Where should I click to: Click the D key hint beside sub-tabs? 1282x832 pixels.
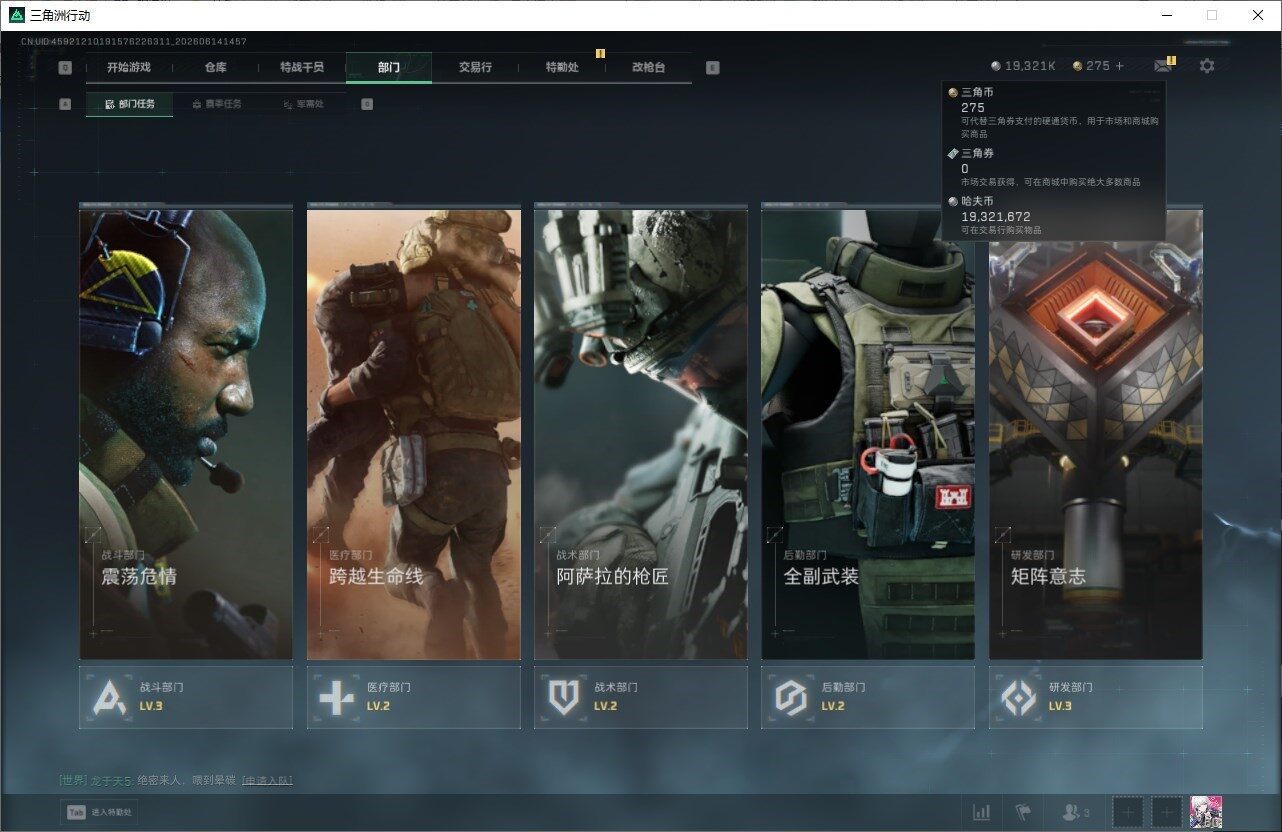(367, 104)
